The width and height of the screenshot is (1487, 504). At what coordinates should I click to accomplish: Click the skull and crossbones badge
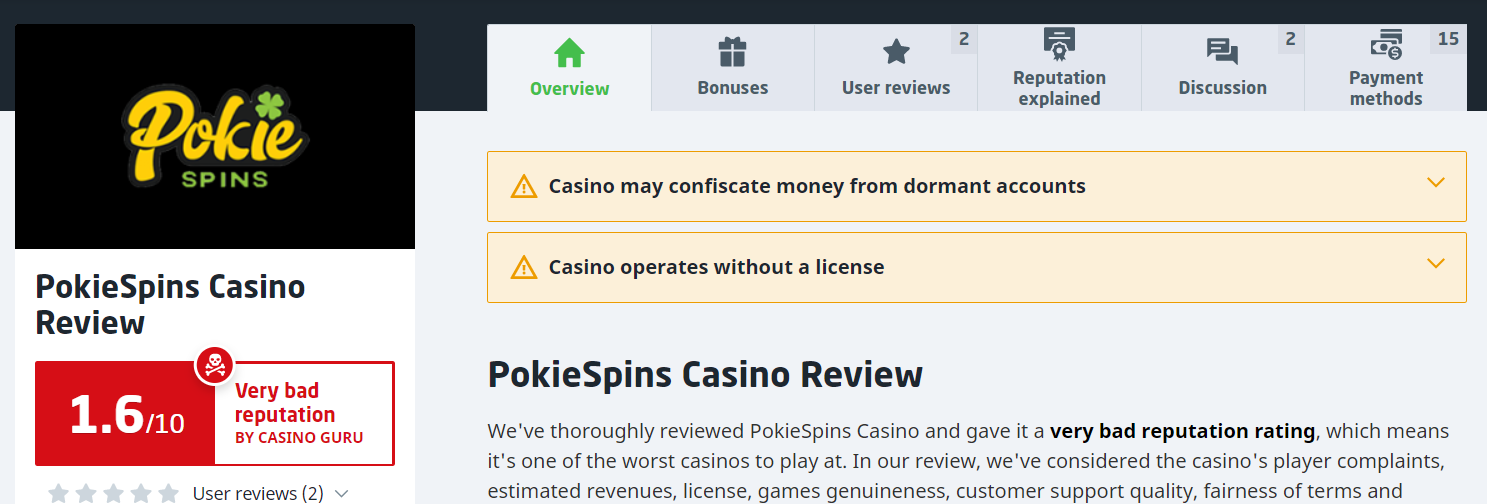(x=214, y=365)
